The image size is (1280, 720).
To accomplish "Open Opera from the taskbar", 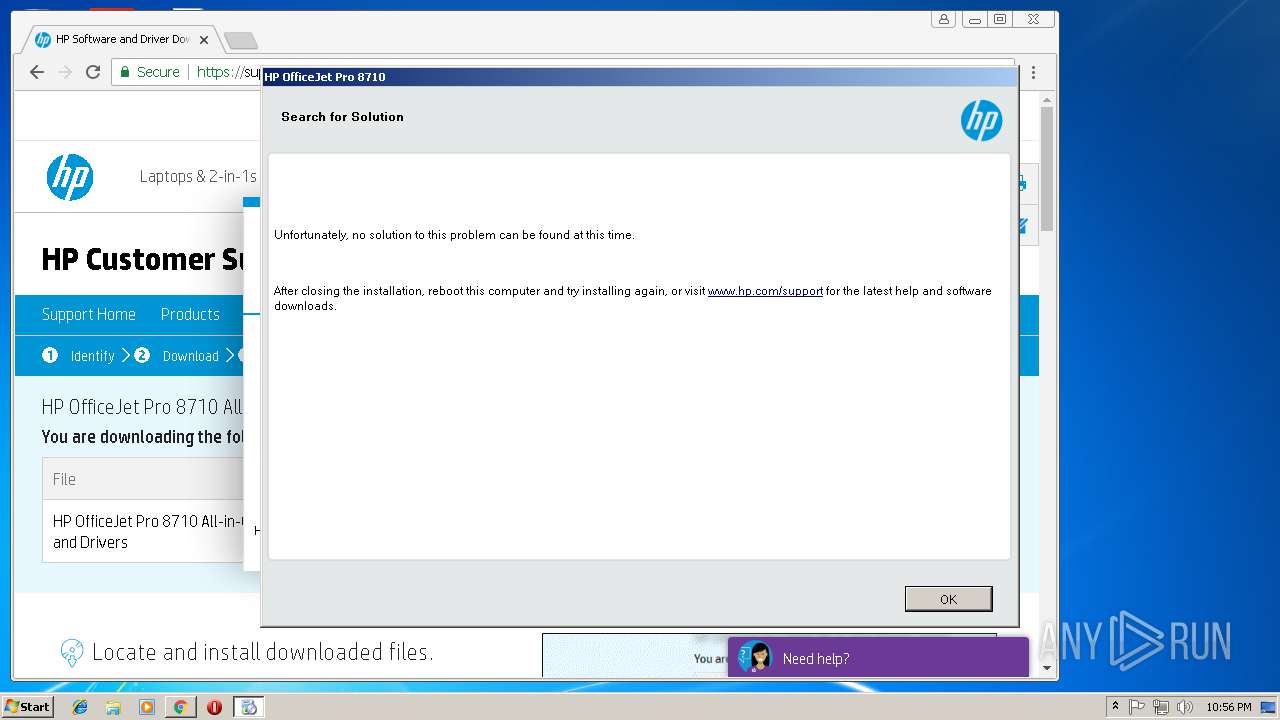I will click(x=214, y=707).
